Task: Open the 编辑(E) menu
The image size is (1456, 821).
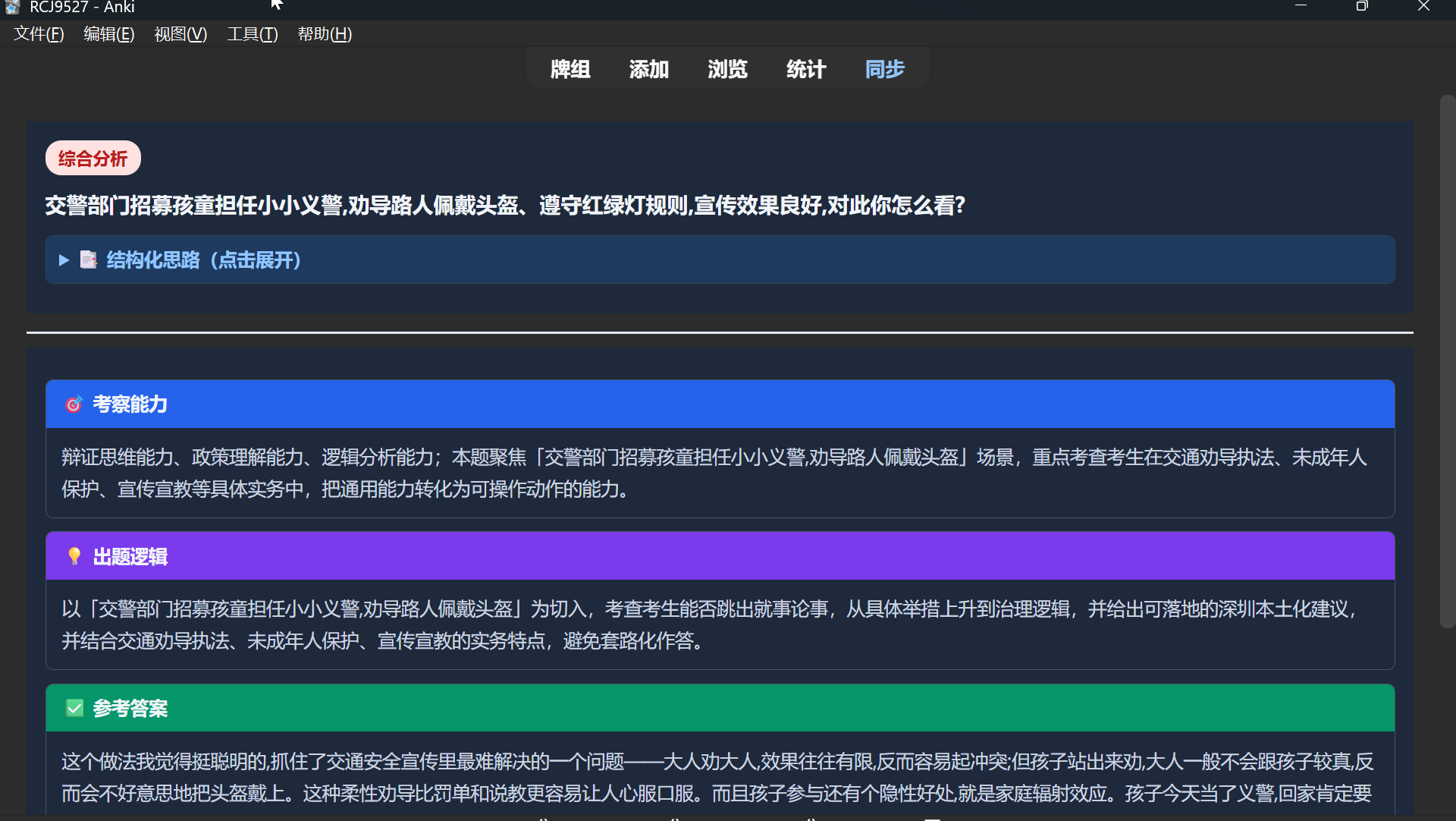Action: [x=109, y=34]
